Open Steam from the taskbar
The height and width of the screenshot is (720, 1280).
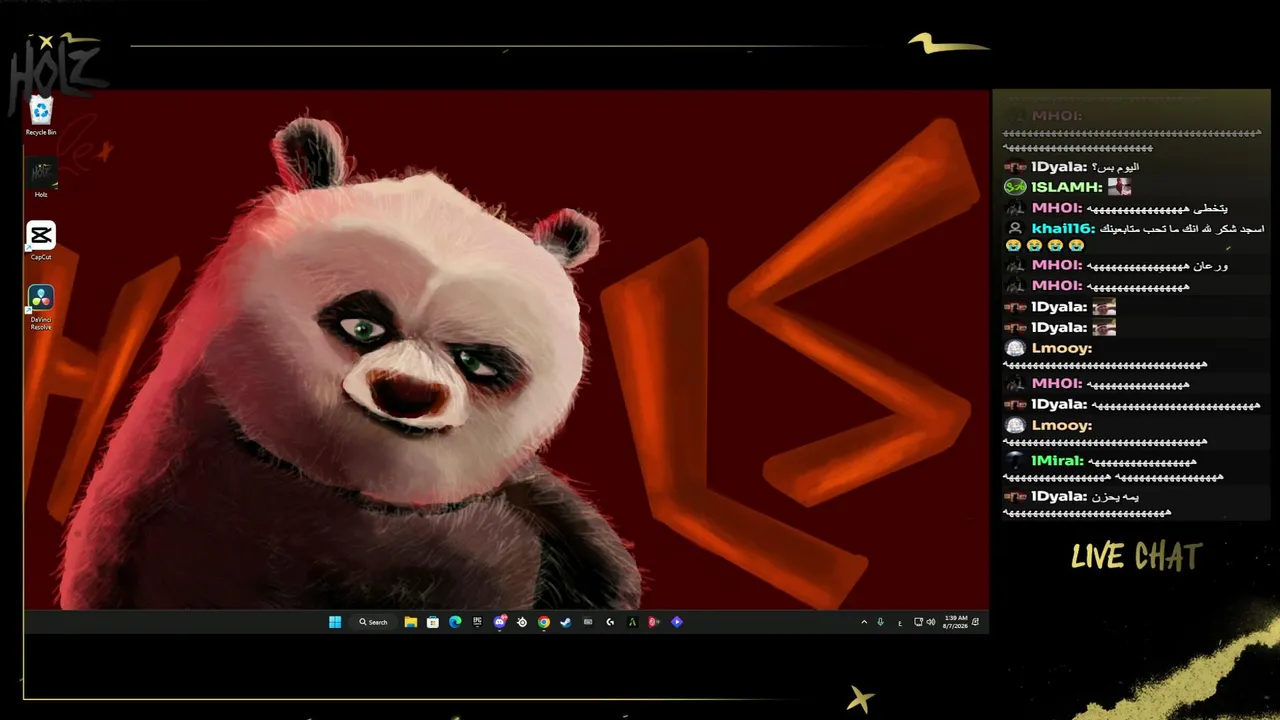566,622
